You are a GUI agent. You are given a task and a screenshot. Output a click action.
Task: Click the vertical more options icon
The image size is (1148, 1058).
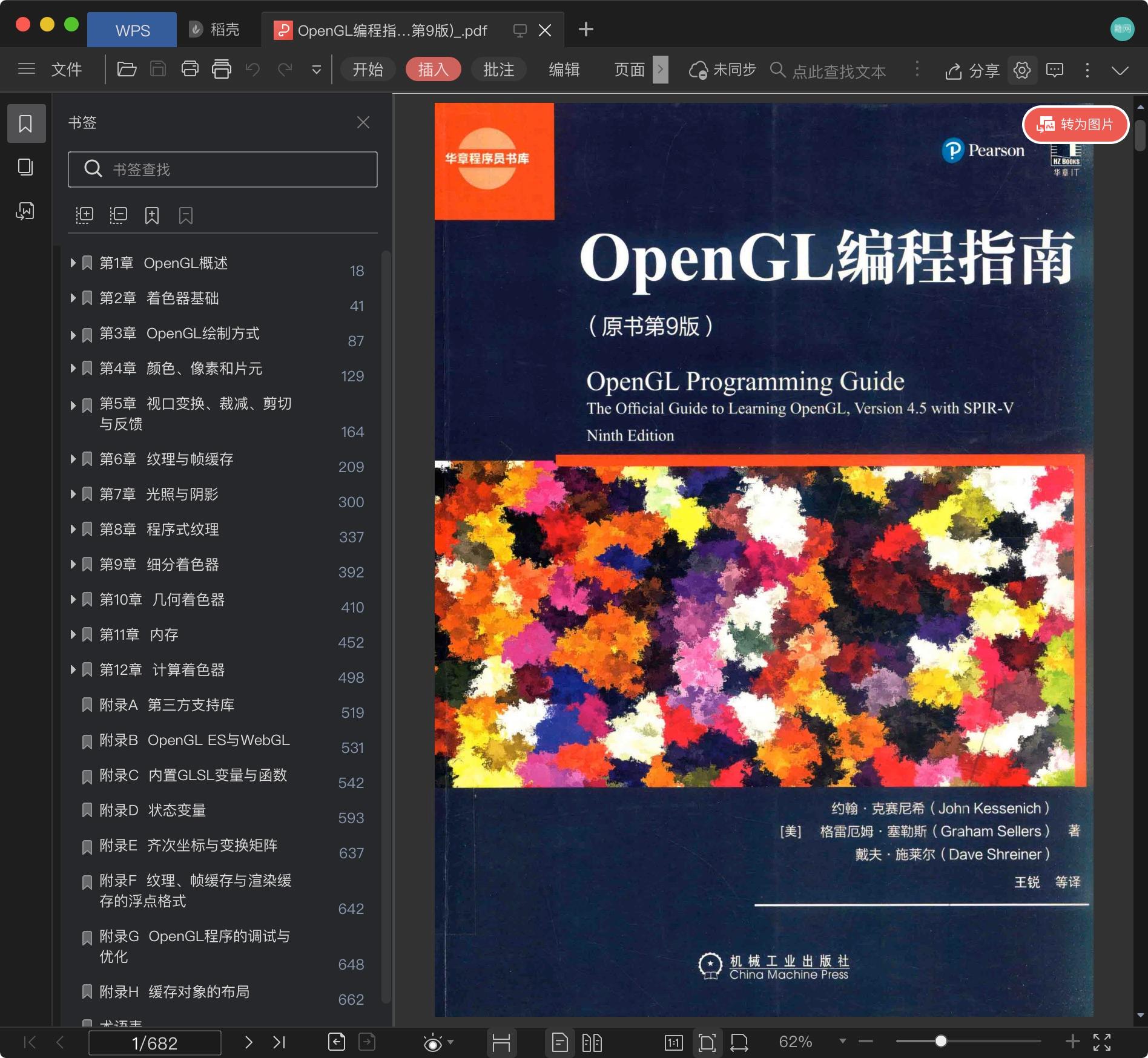coord(1087,70)
